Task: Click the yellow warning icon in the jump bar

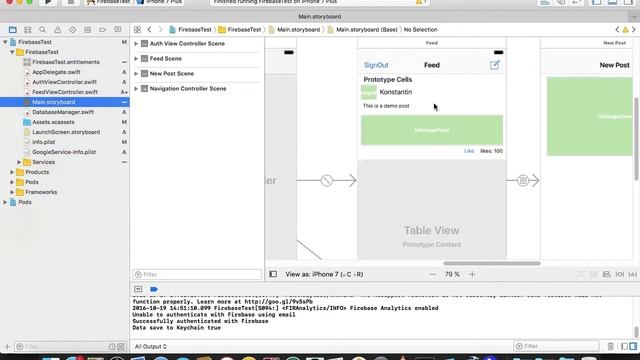Action: 625,29
